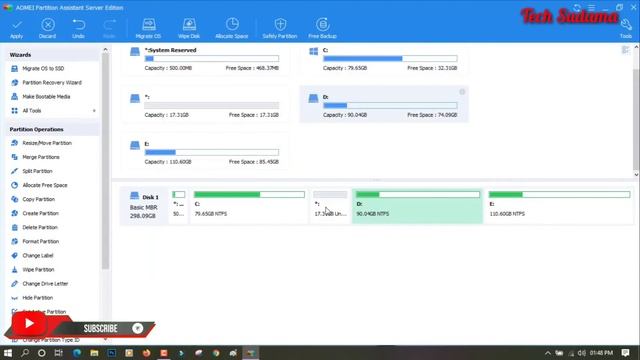
Task: Open the Windows Start menu
Action: tap(8, 353)
